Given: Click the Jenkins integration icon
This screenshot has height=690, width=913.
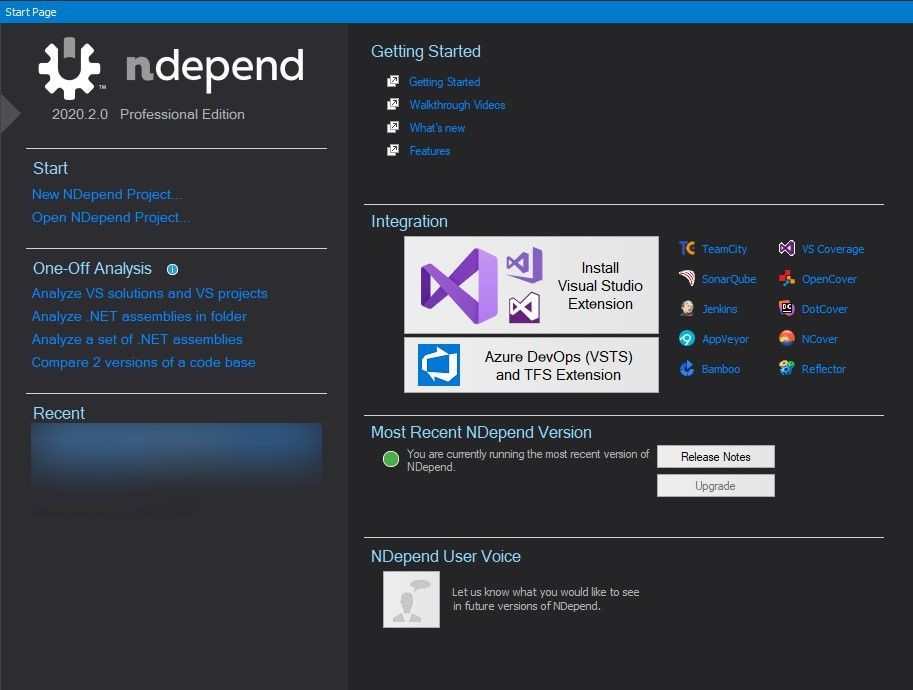Looking at the screenshot, I should point(687,308).
